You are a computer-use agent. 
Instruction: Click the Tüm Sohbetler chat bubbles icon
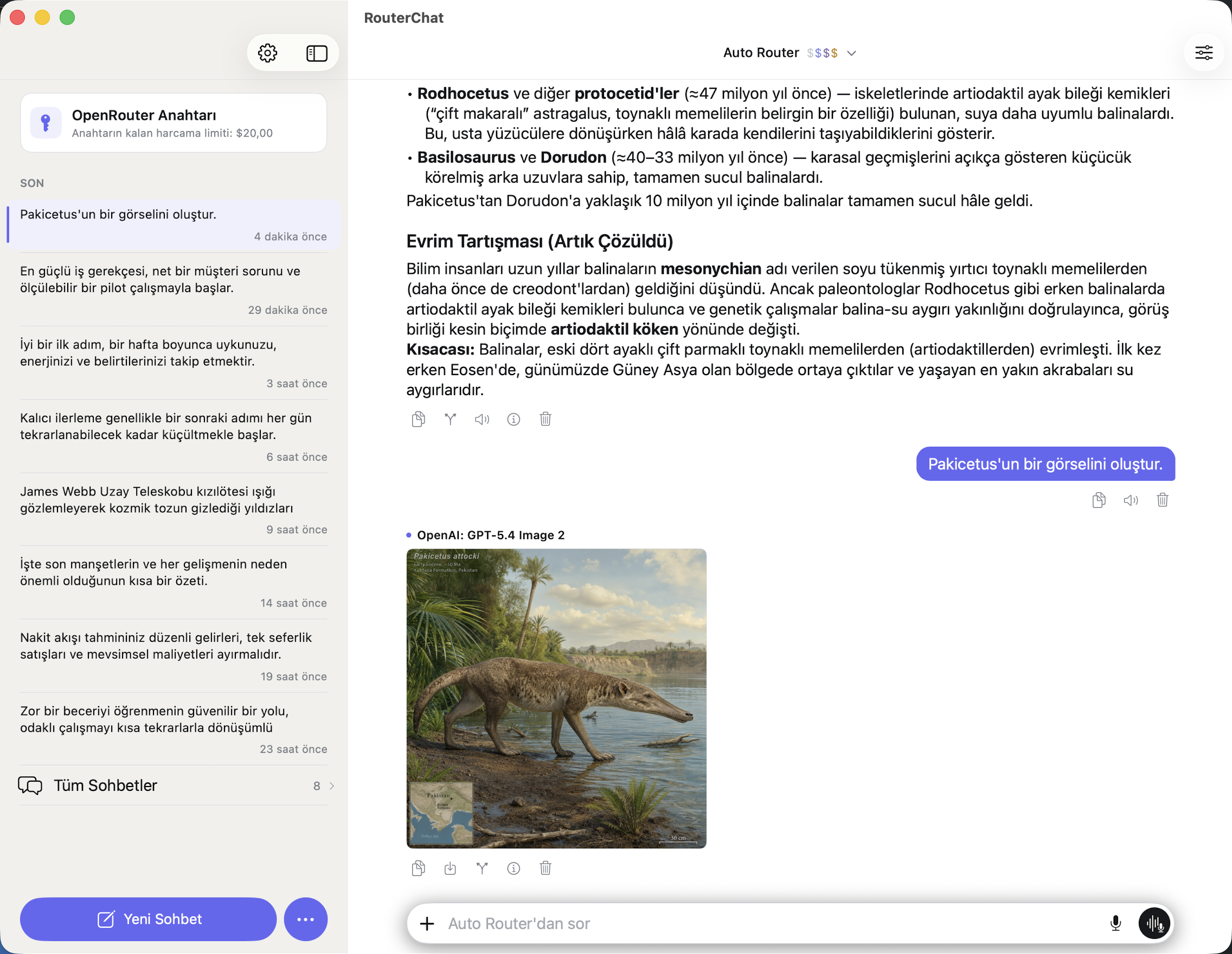[x=30, y=785]
